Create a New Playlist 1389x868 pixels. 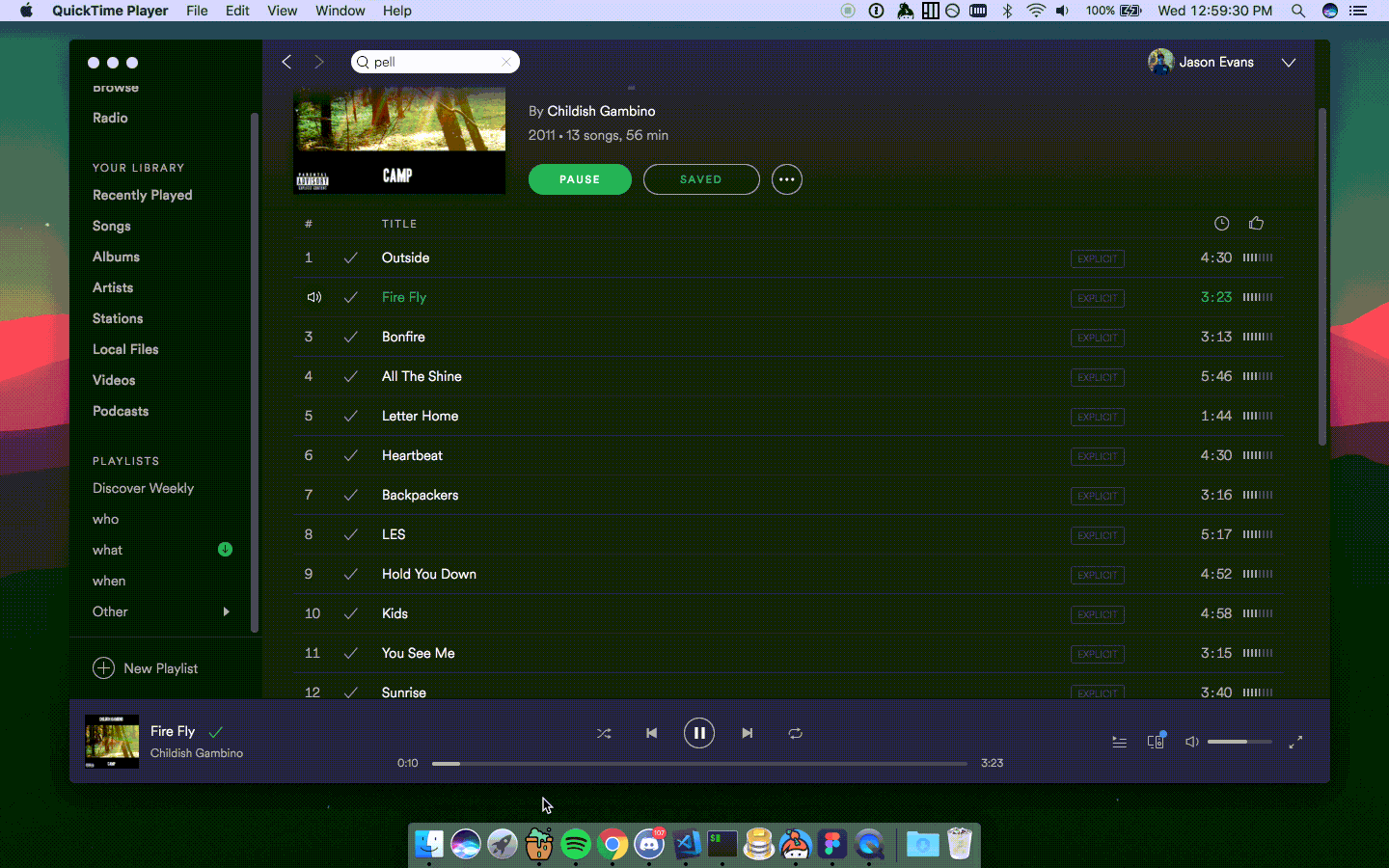coord(146,668)
